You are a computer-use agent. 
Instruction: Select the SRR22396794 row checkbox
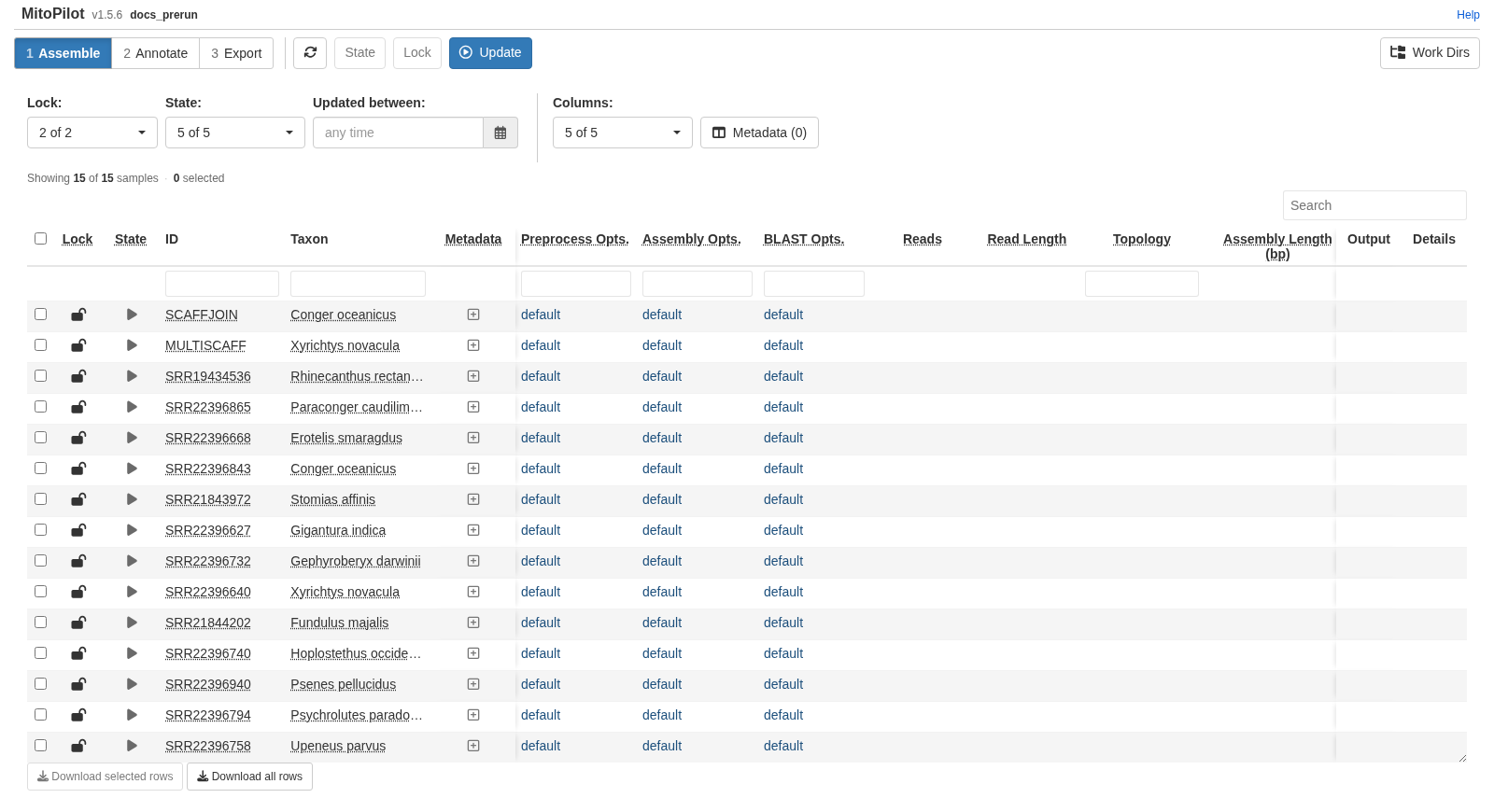point(40,715)
